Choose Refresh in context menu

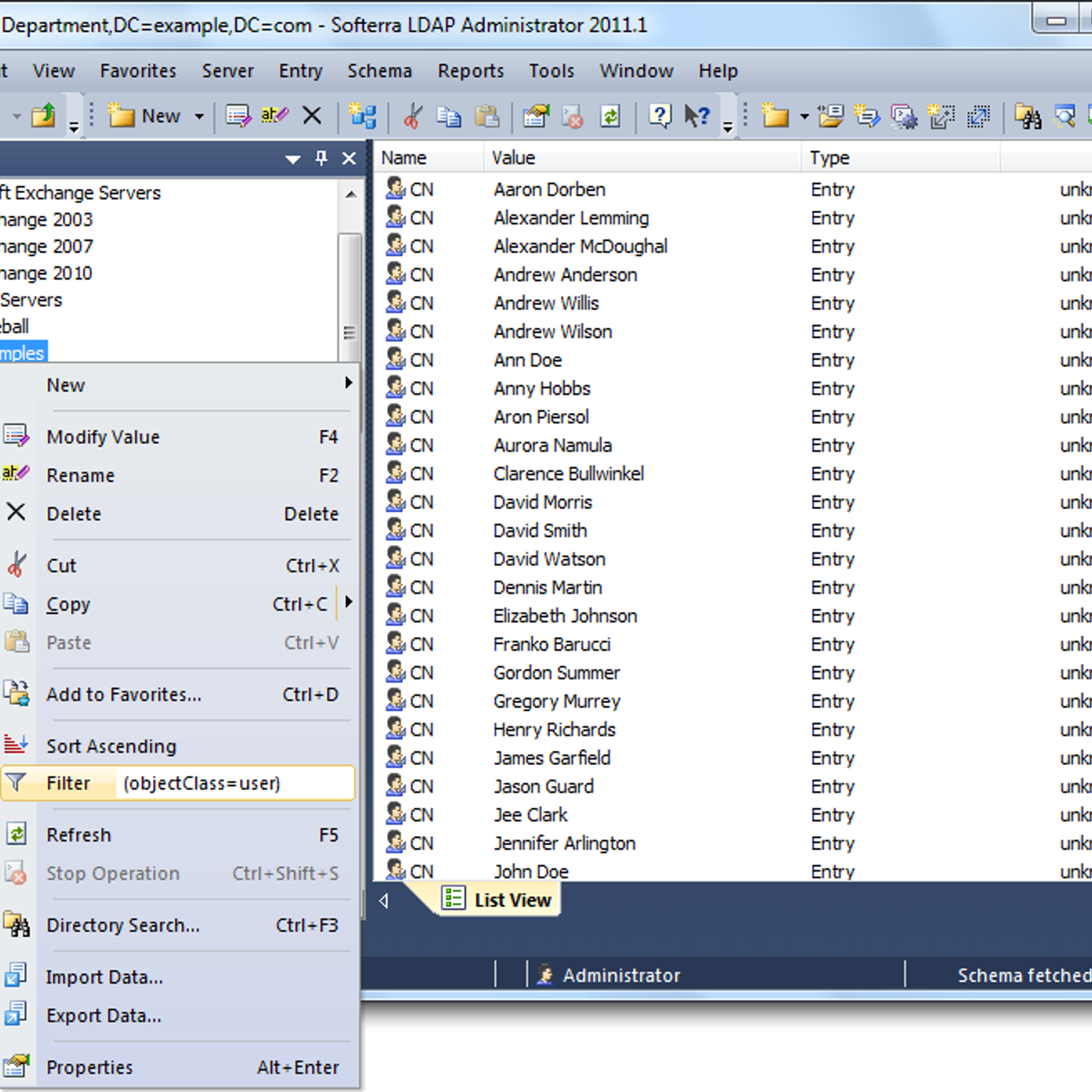179,835
